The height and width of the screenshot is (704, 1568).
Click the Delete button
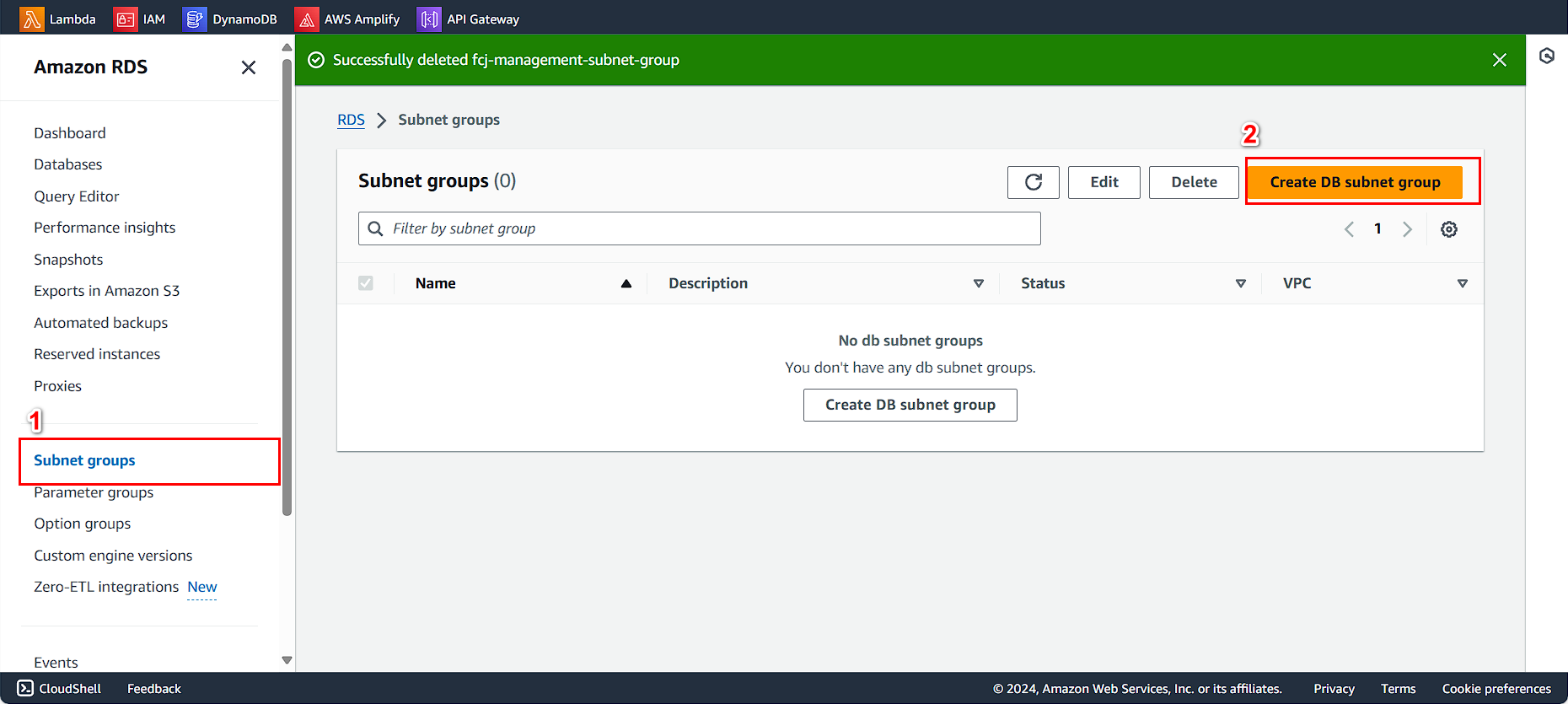pyautogui.click(x=1194, y=182)
